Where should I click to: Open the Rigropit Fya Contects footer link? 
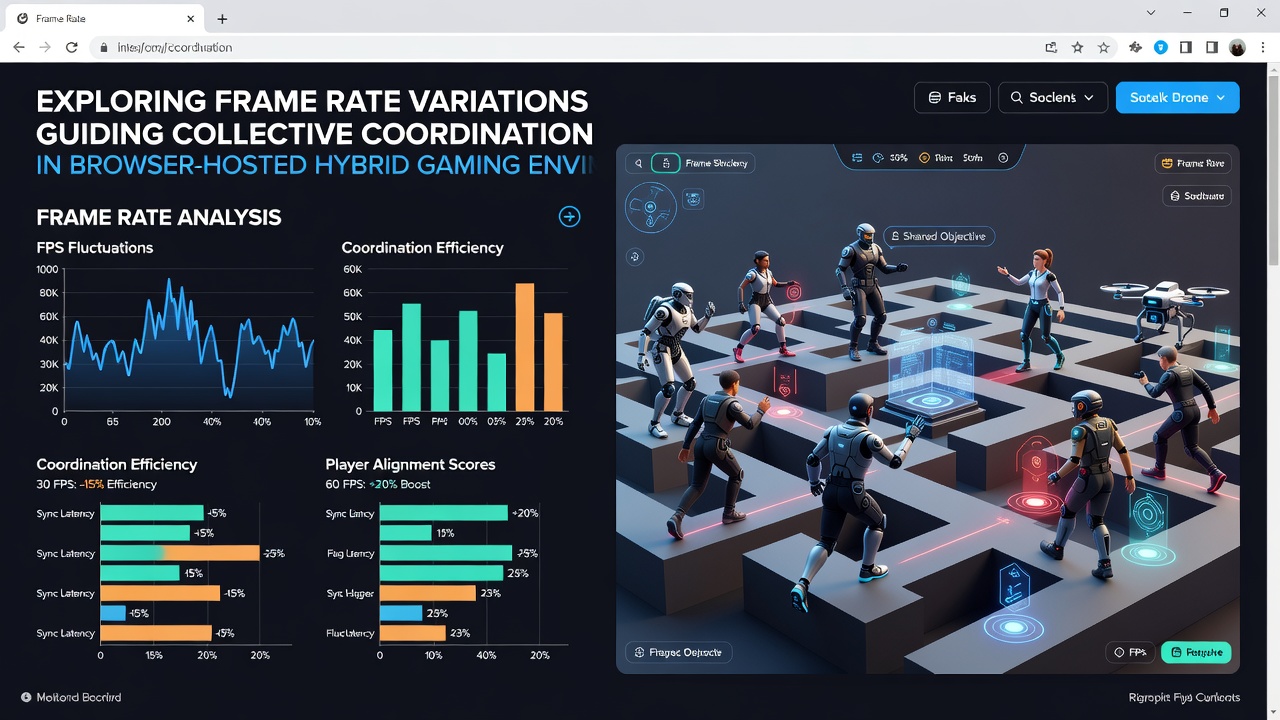coord(1184,697)
